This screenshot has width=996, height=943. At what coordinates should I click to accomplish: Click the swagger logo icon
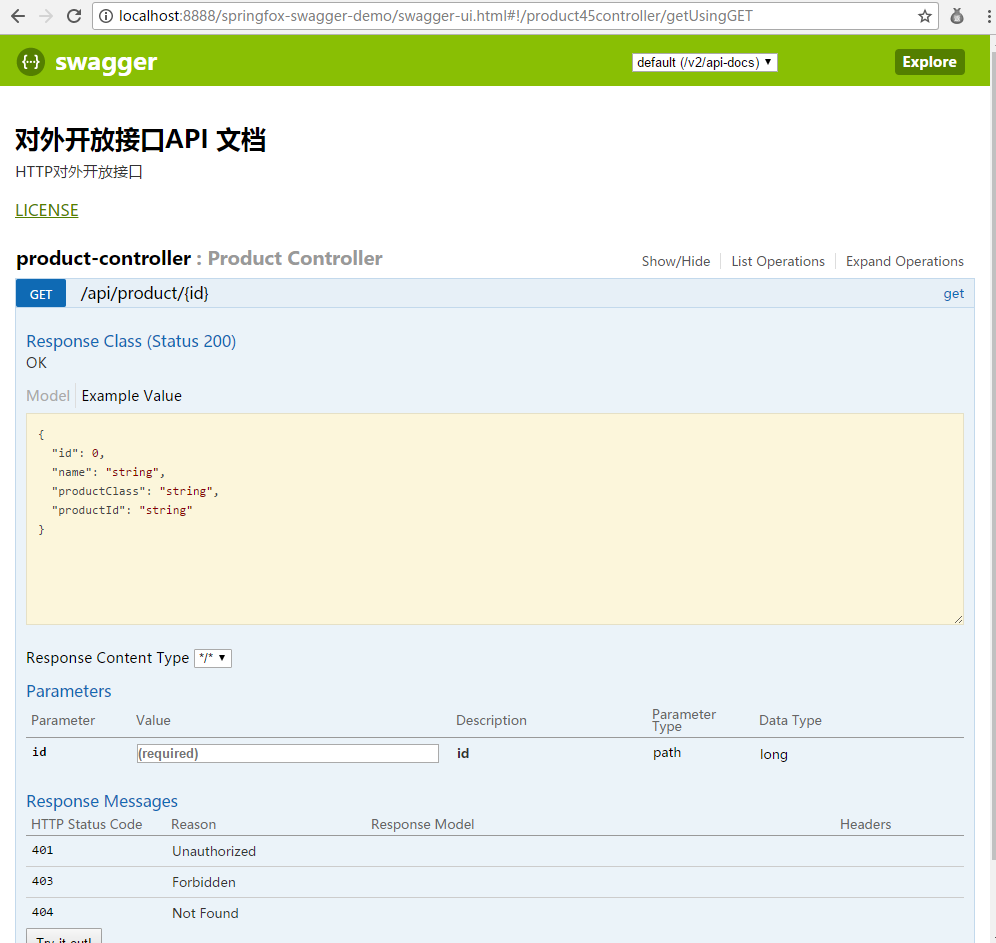(x=30, y=61)
